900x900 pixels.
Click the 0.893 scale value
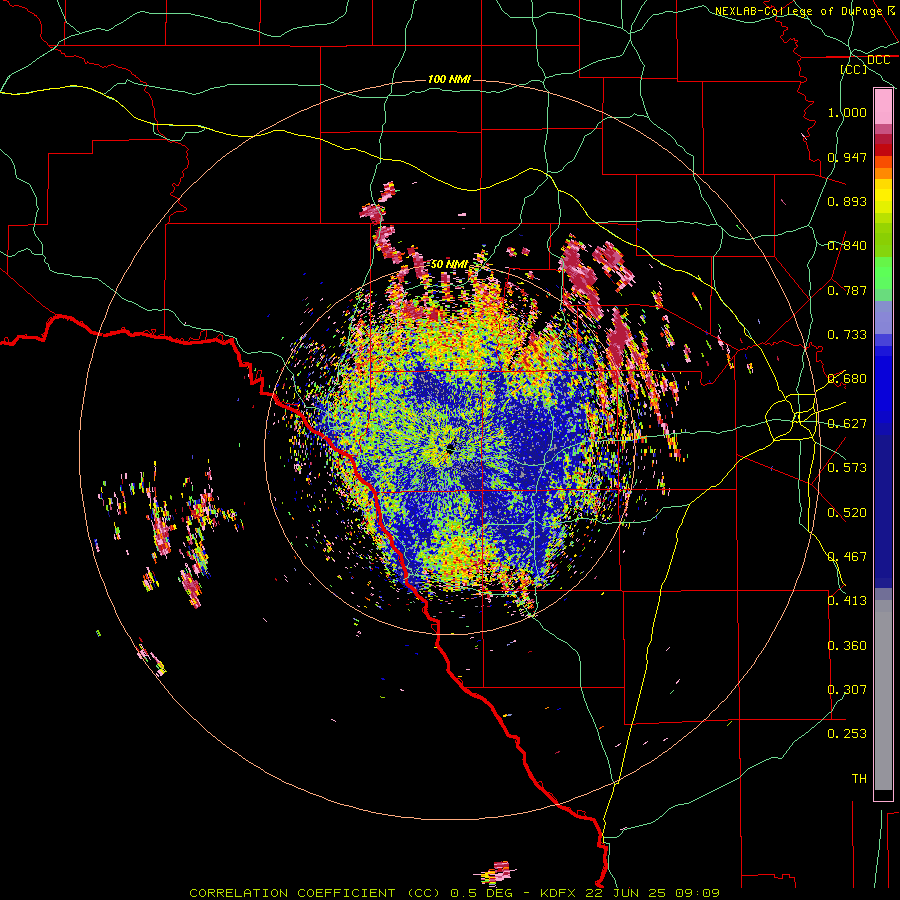pyautogui.click(x=847, y=201)
